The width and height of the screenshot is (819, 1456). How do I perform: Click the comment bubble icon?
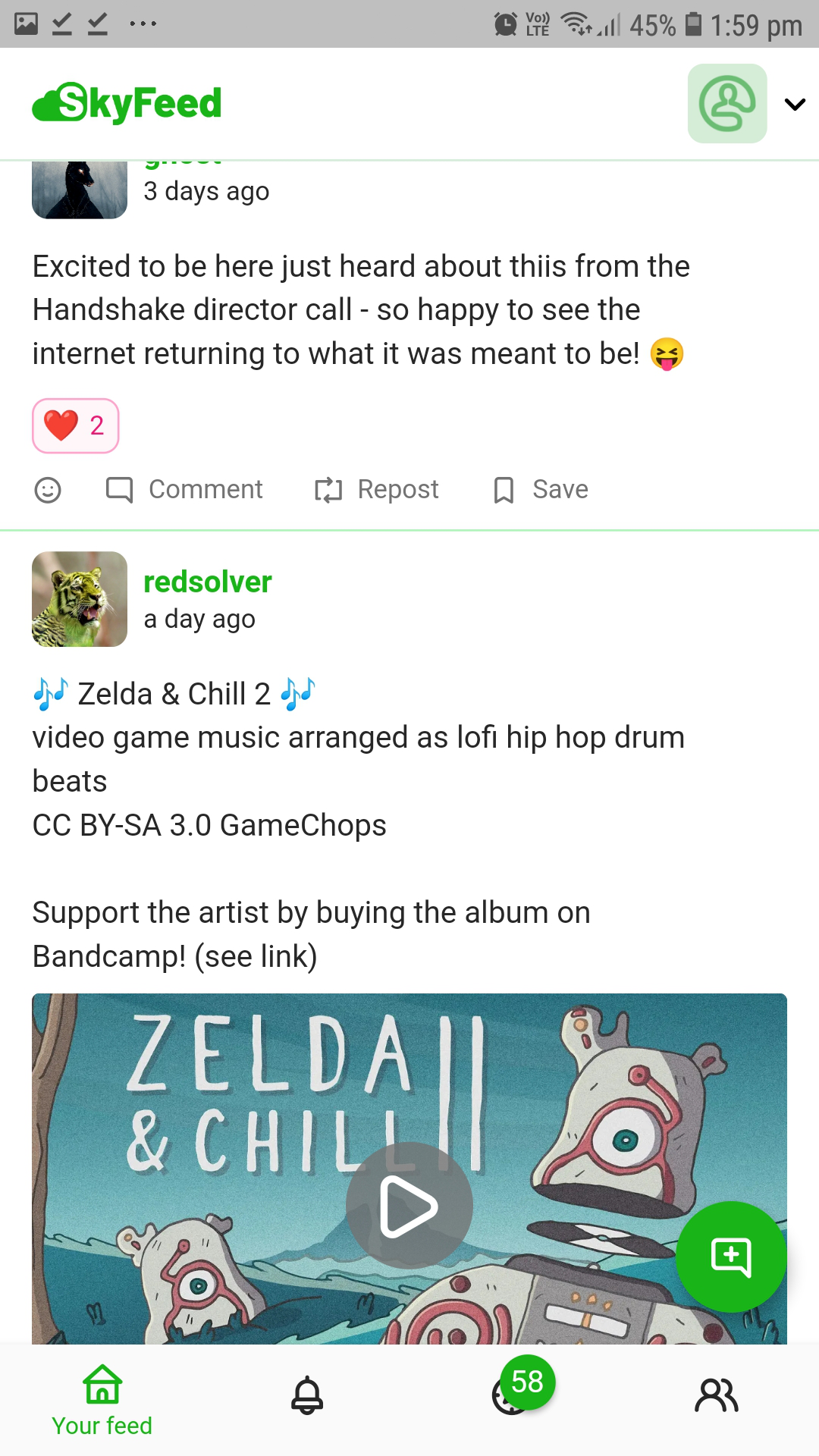pyautogui.click(x=119, y=490)
